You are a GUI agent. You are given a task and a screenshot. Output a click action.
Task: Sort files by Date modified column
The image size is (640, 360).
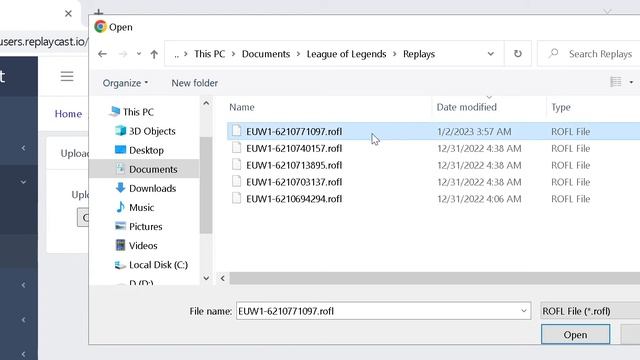[467, 107]
